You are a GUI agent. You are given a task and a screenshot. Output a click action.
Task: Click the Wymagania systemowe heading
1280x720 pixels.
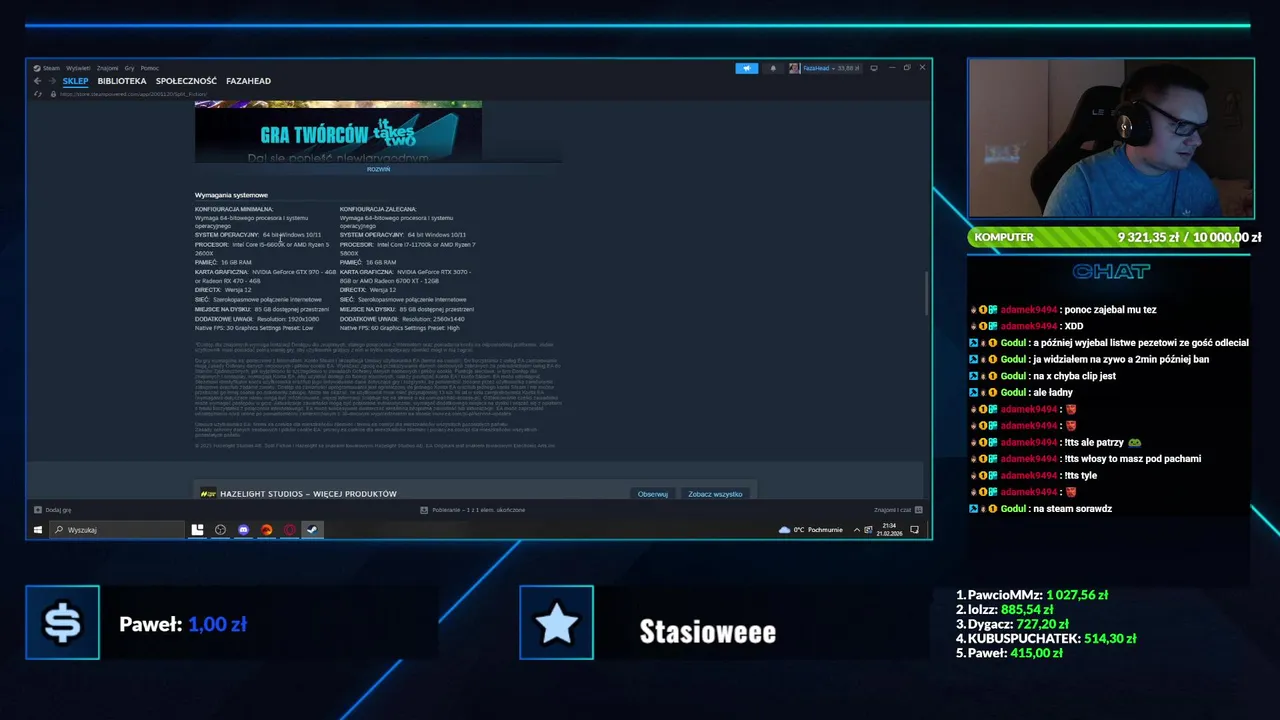point(231,195)
